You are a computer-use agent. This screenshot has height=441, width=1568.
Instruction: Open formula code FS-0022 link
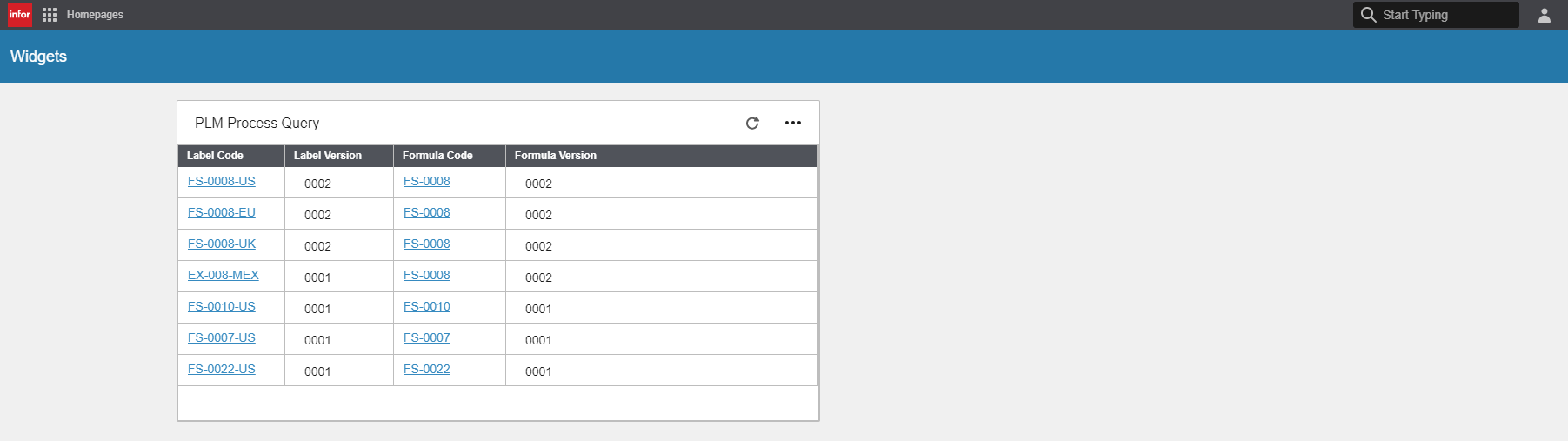(427, 370)
